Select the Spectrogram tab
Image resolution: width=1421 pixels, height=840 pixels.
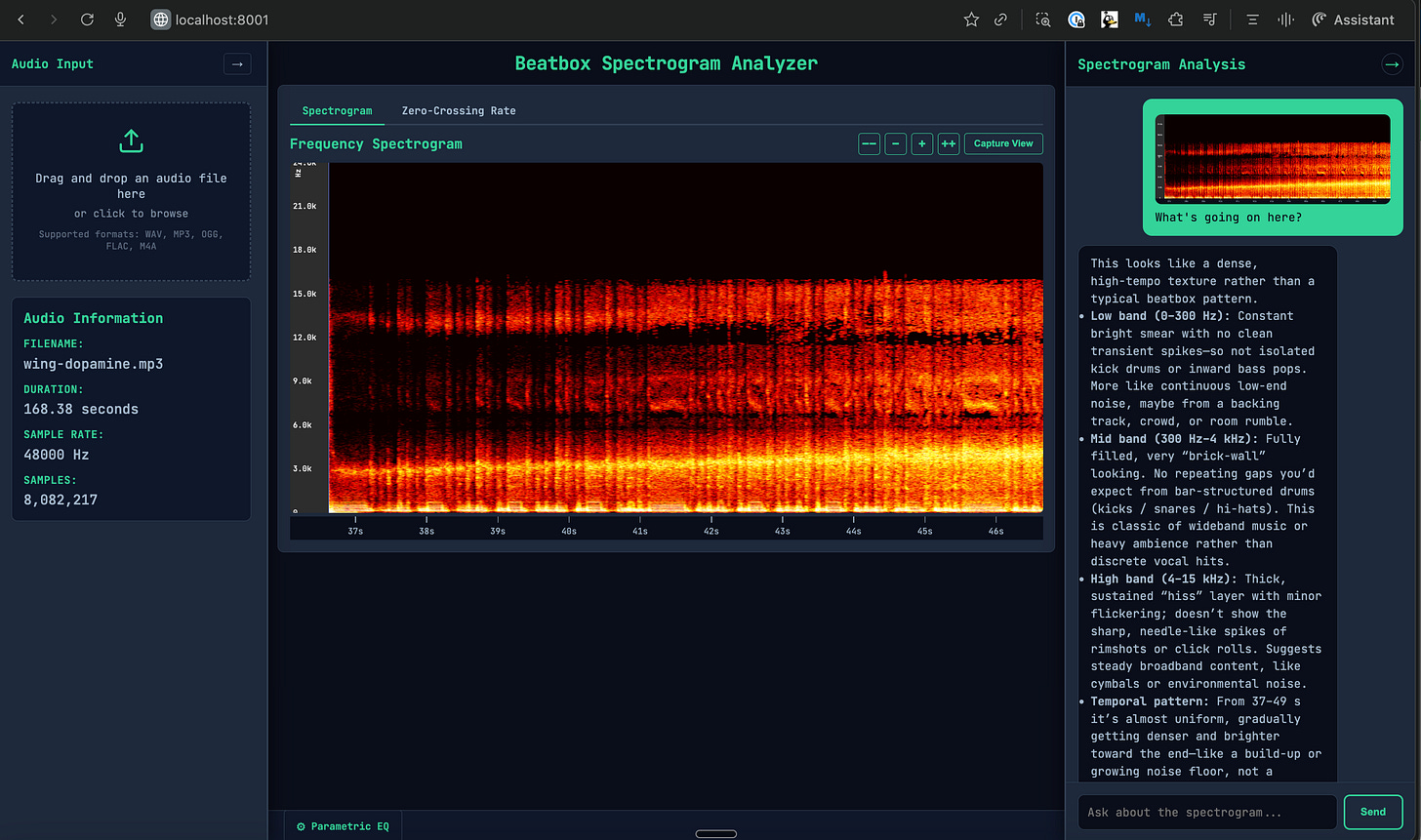coord(337,111)
